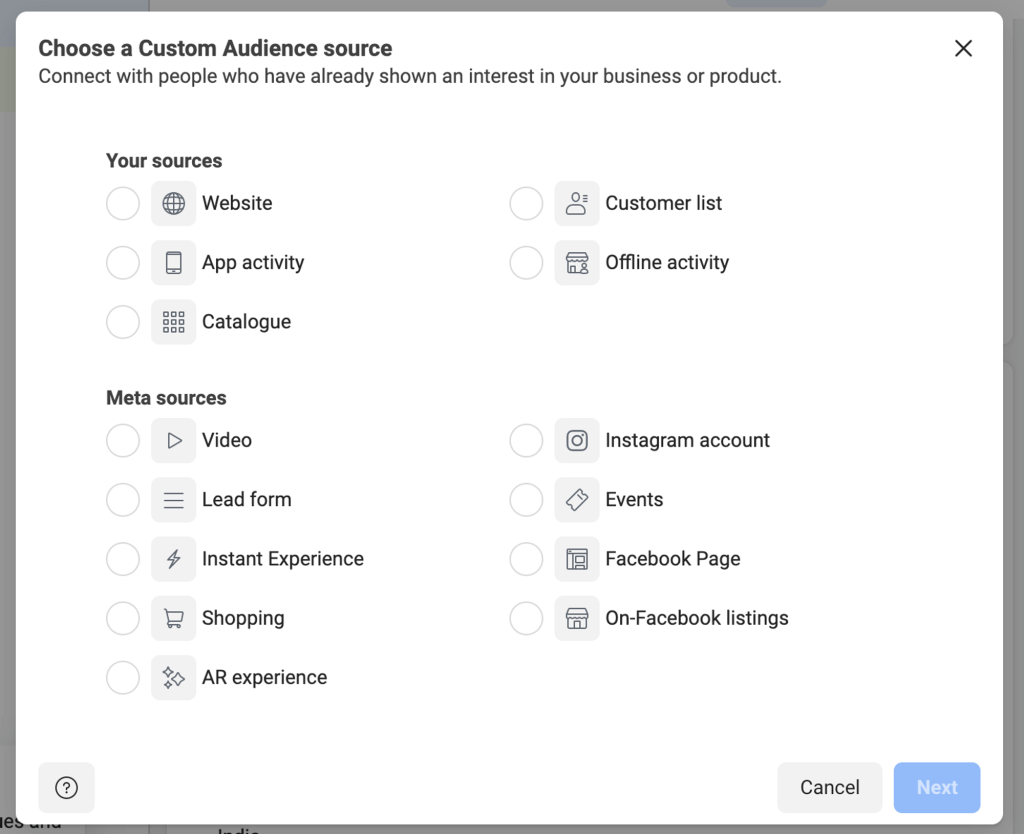Click the On-Facebook listings shop icon
This screenshot has height=834, width=1024.
tap(577, 618)
